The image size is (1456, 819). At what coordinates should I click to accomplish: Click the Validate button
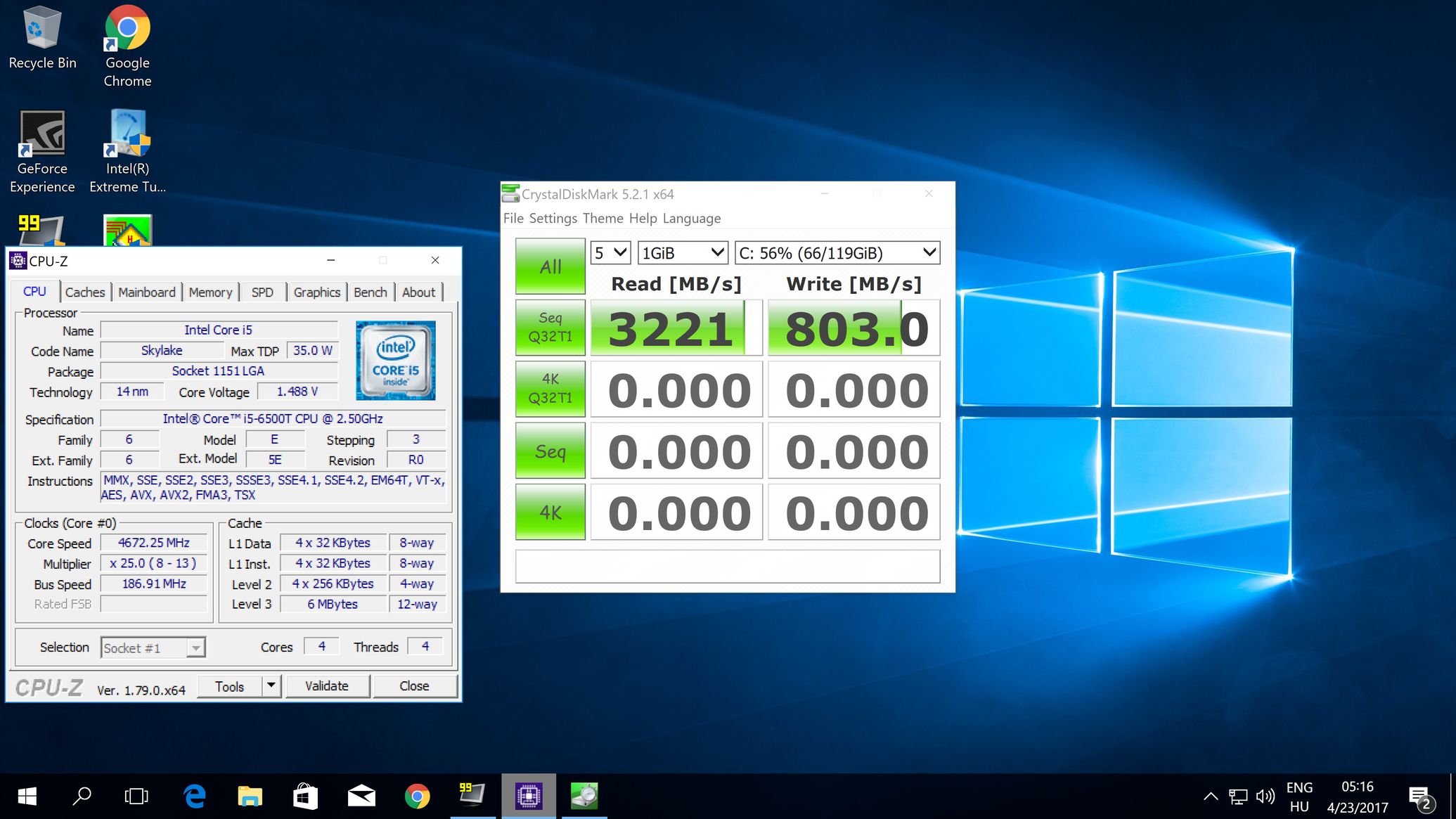pos(327,685)
